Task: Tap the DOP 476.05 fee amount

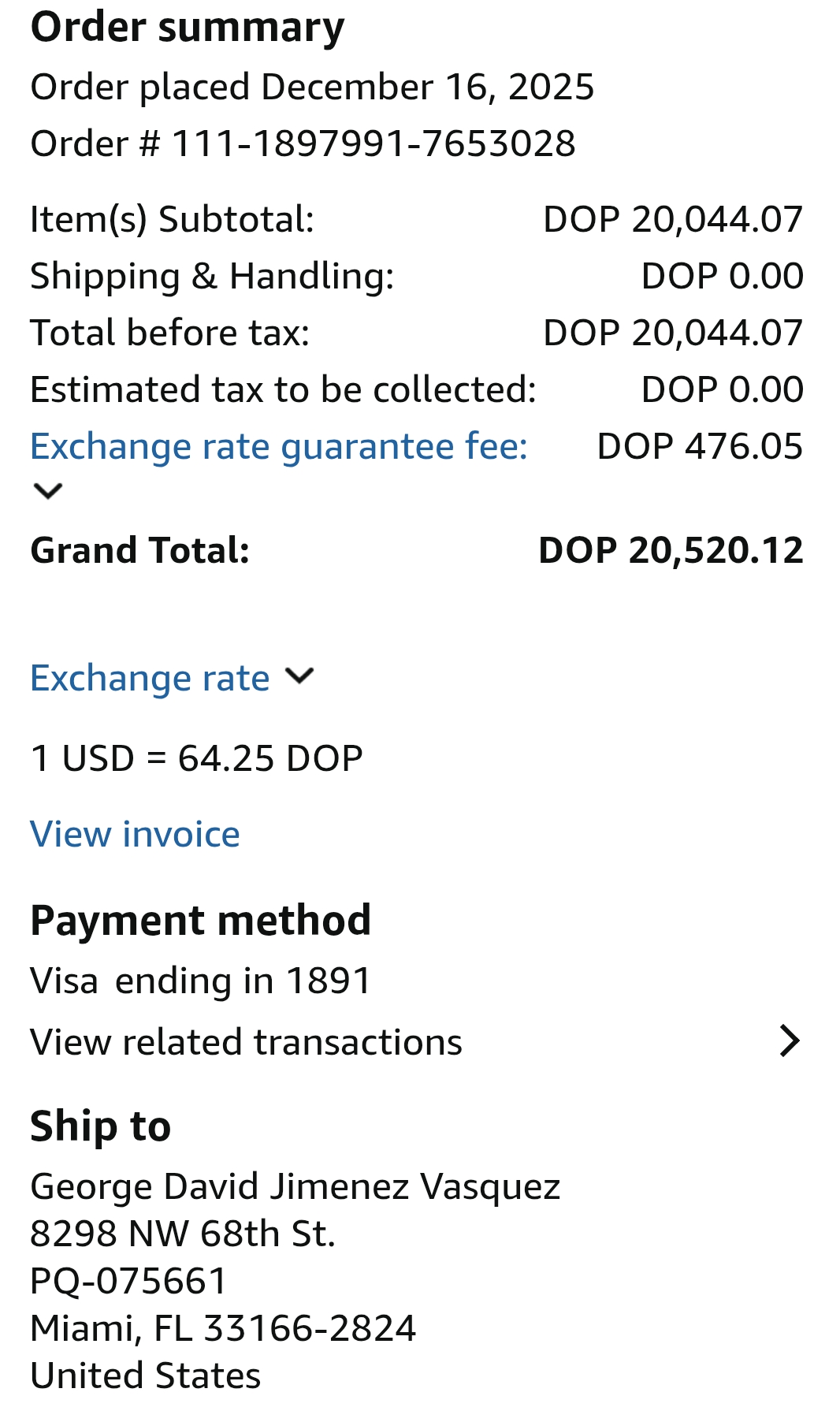Action: coord(700,447)
